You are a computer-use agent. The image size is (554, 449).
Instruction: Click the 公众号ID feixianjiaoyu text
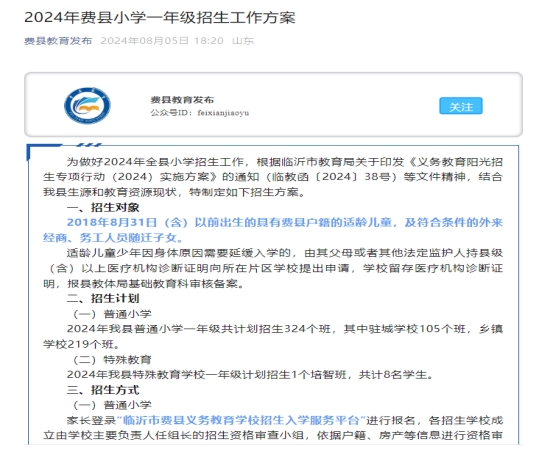pos(200,113)
